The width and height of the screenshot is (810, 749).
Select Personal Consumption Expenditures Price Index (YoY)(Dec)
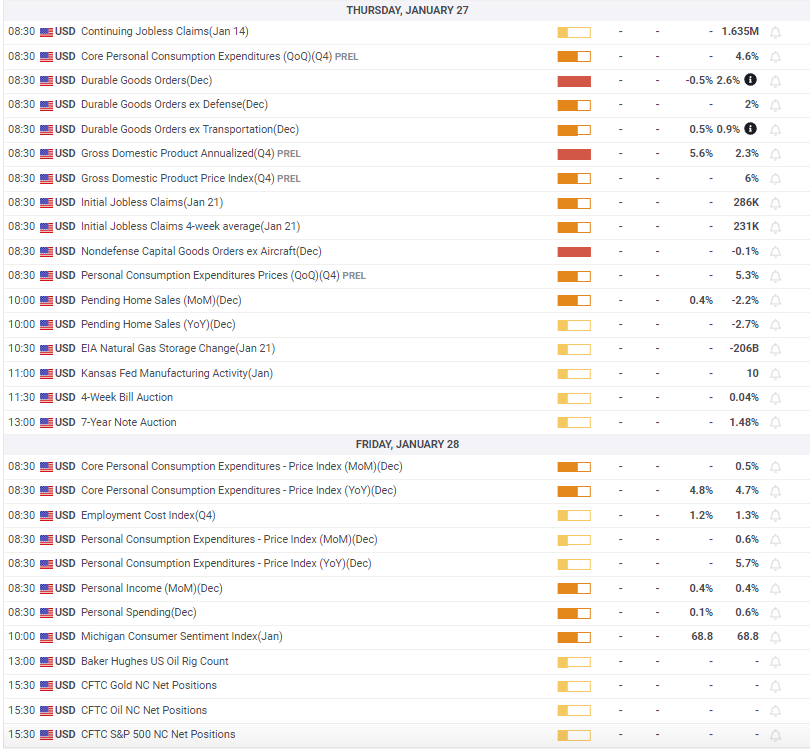pos(226,563)
